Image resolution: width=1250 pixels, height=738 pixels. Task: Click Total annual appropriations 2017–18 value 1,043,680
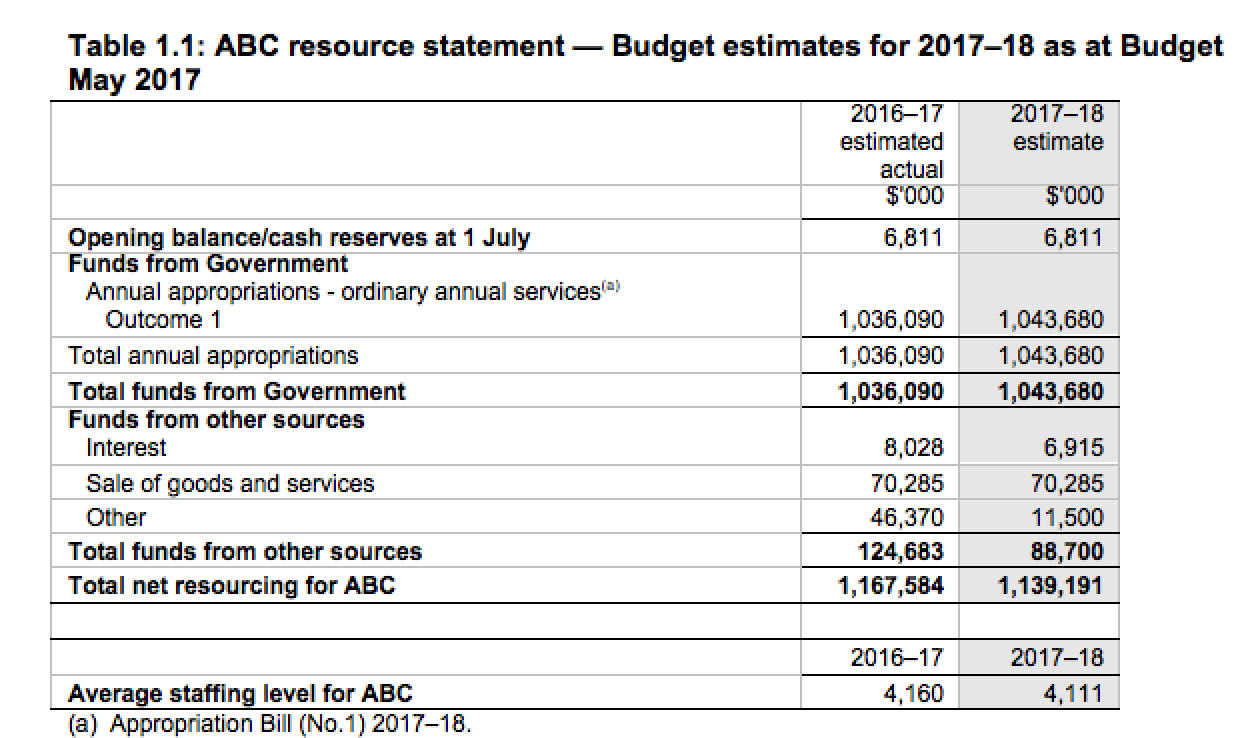pyautogui.click(x=1051, y=355)
